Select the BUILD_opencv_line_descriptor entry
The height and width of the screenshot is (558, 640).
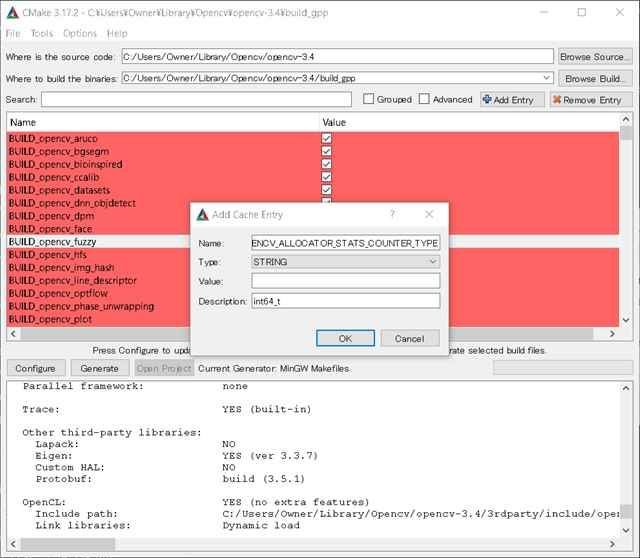click(x=73, y=280)
